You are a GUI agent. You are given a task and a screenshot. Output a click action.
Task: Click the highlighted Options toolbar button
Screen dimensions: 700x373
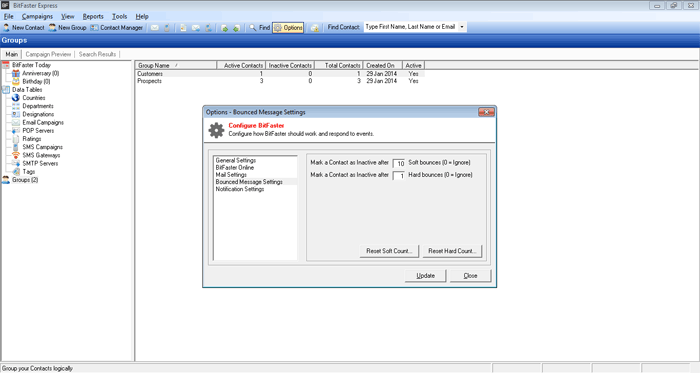coord(288,28)
